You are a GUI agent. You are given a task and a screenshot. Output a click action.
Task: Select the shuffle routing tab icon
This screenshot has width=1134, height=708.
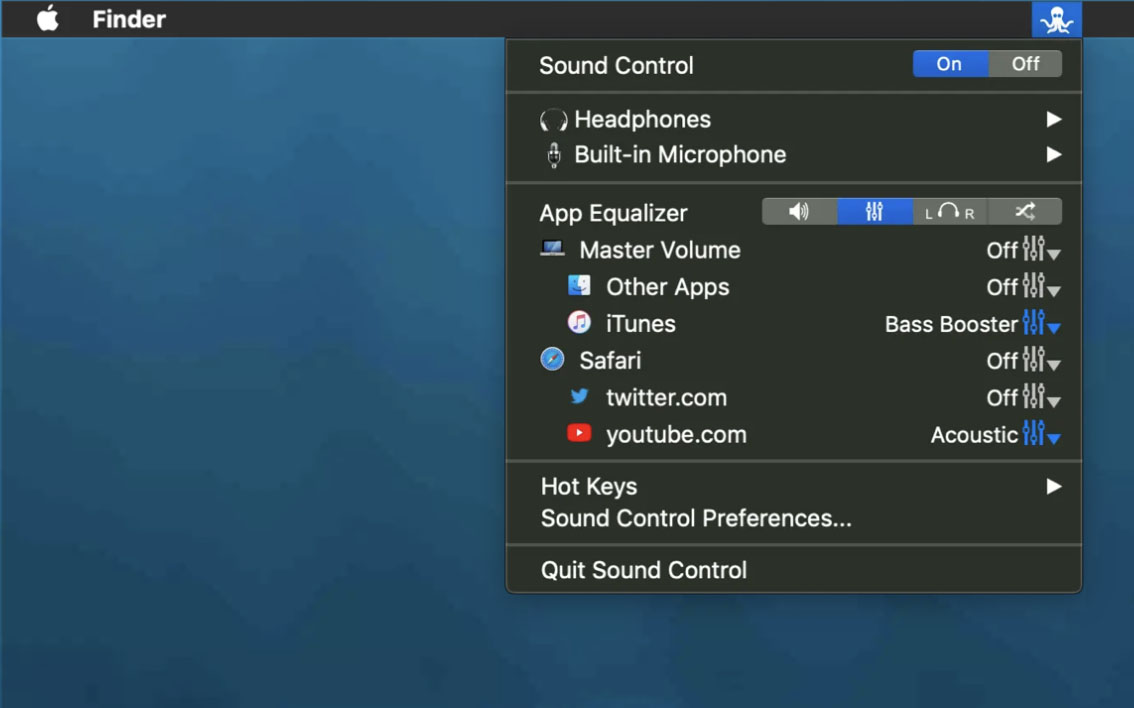pos(1024,212)
